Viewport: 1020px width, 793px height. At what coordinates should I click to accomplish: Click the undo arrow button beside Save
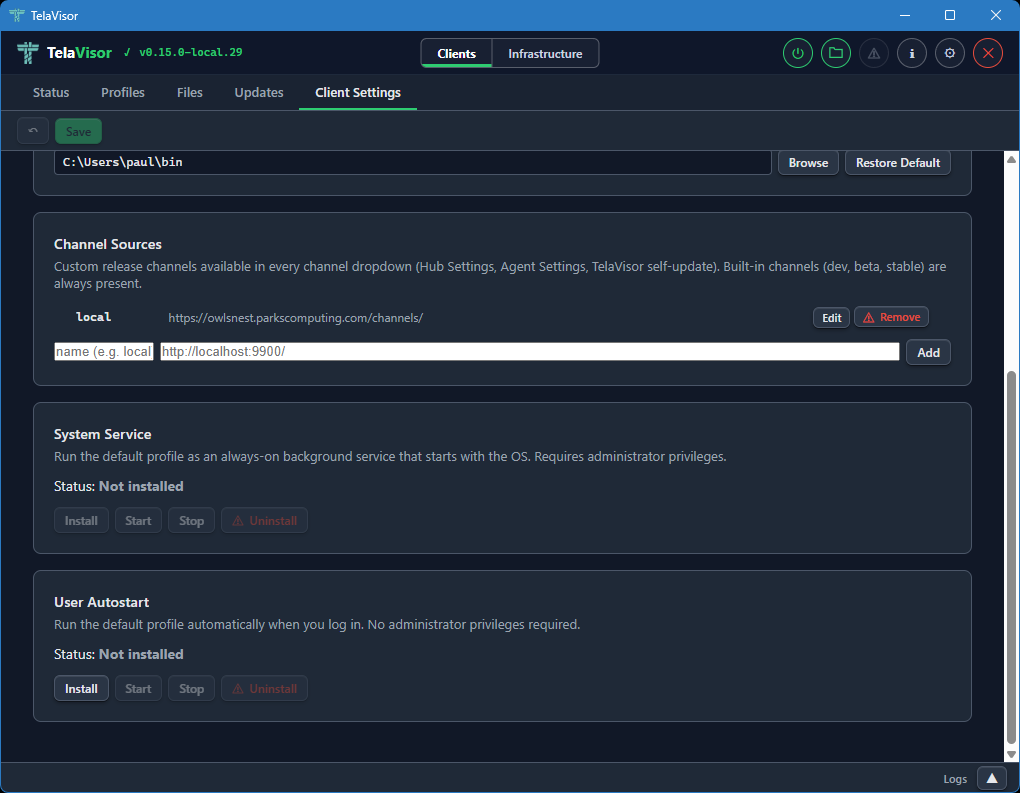point(33,131)
